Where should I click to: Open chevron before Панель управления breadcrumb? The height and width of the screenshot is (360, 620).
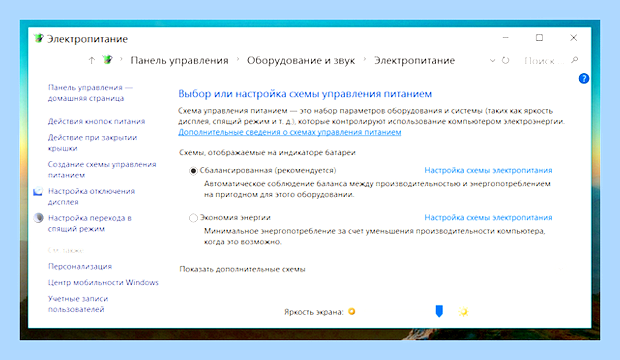[x=121, y=60]
